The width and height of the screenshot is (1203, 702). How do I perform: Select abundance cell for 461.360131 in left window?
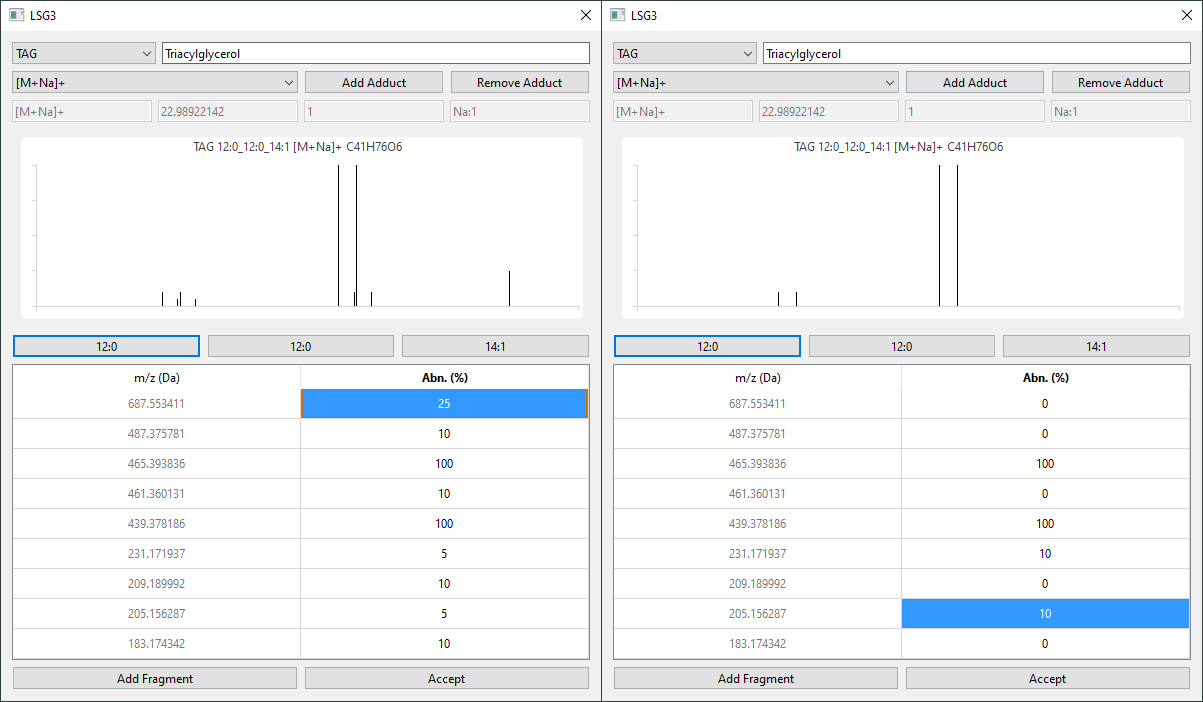[444, 493]
